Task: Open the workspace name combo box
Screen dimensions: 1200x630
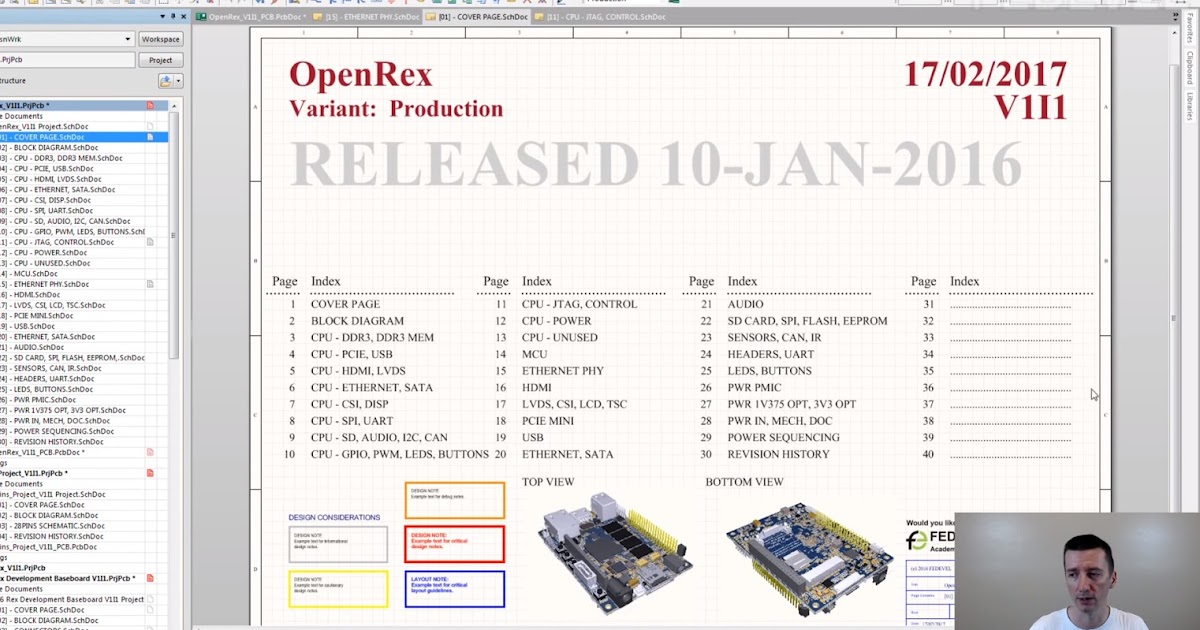Action: point(67,39)
